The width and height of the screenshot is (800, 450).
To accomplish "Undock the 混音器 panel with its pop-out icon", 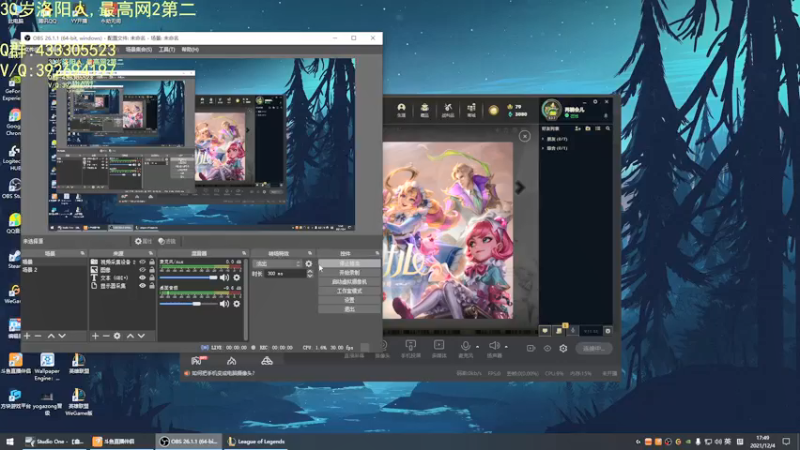I will pyautogui.click(x=244, y=253).
